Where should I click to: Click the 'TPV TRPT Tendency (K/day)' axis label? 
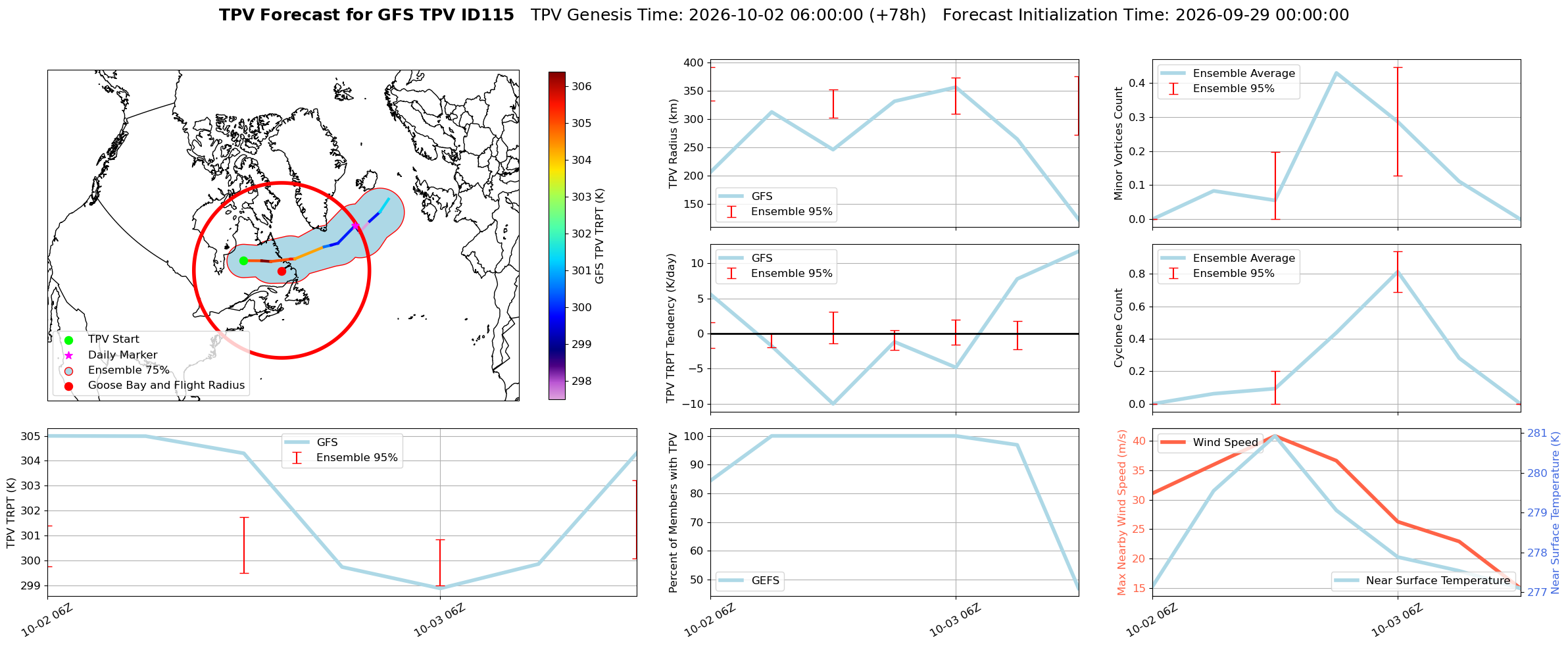coord(671,328)
